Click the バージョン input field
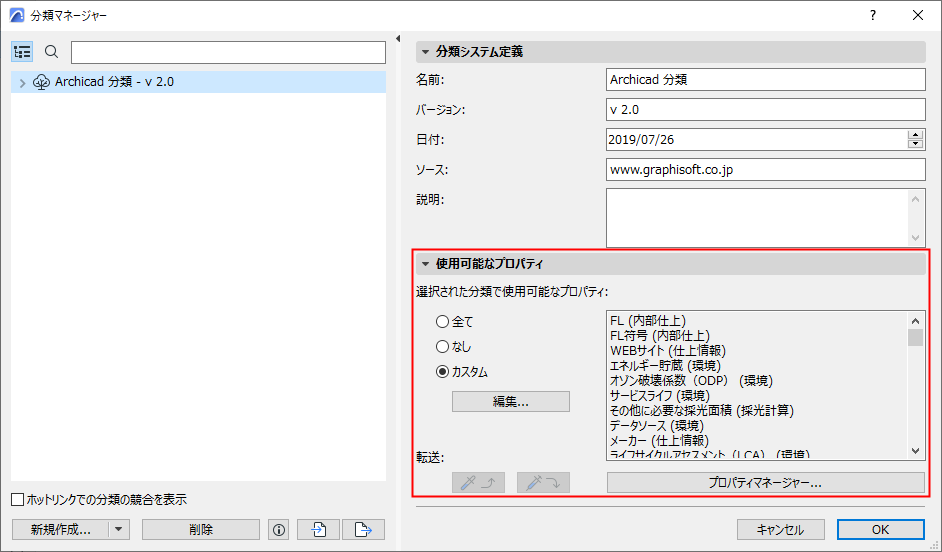The image size is (942, 552). click(765, 109)
